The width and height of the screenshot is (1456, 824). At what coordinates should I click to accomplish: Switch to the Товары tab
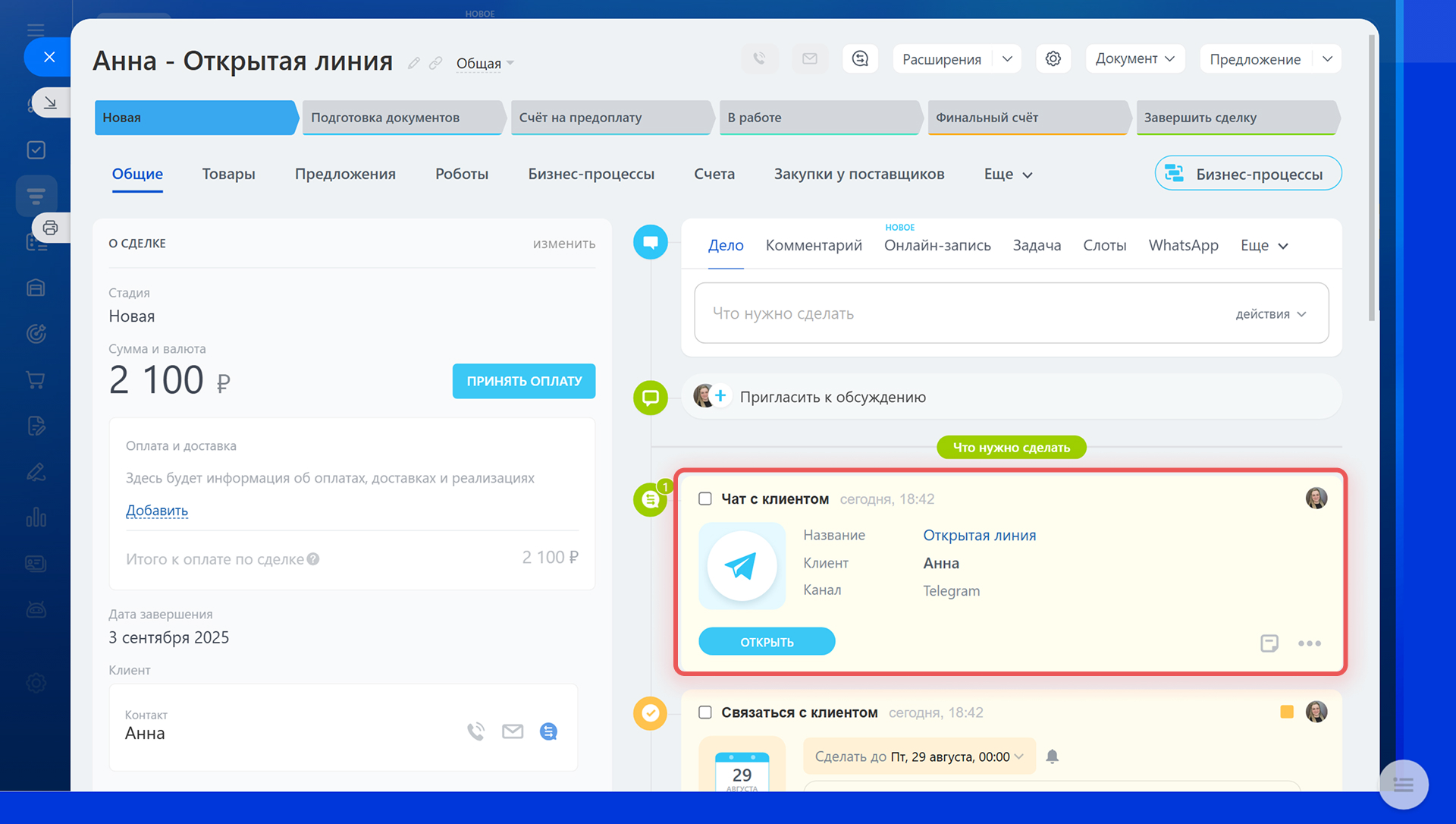pos(228,174)
